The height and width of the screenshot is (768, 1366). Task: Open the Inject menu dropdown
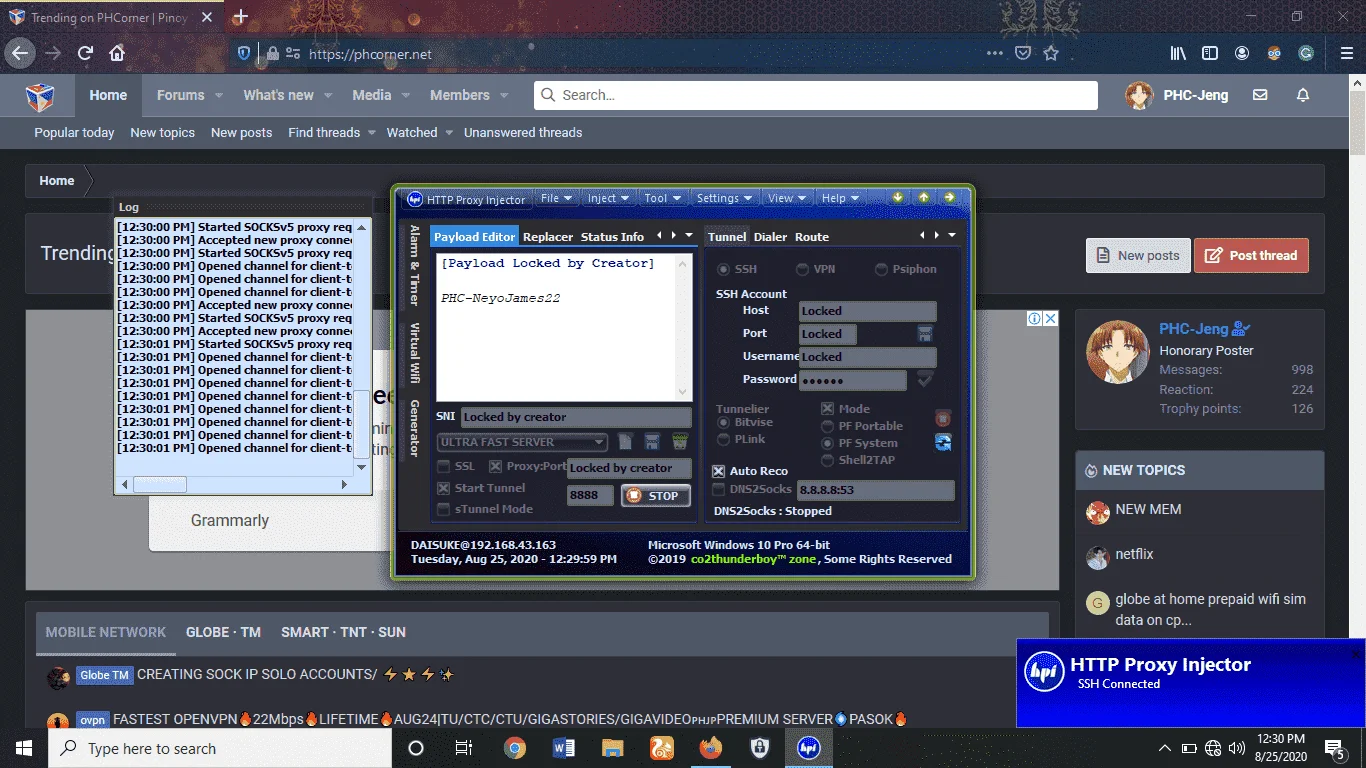[608, 198]
